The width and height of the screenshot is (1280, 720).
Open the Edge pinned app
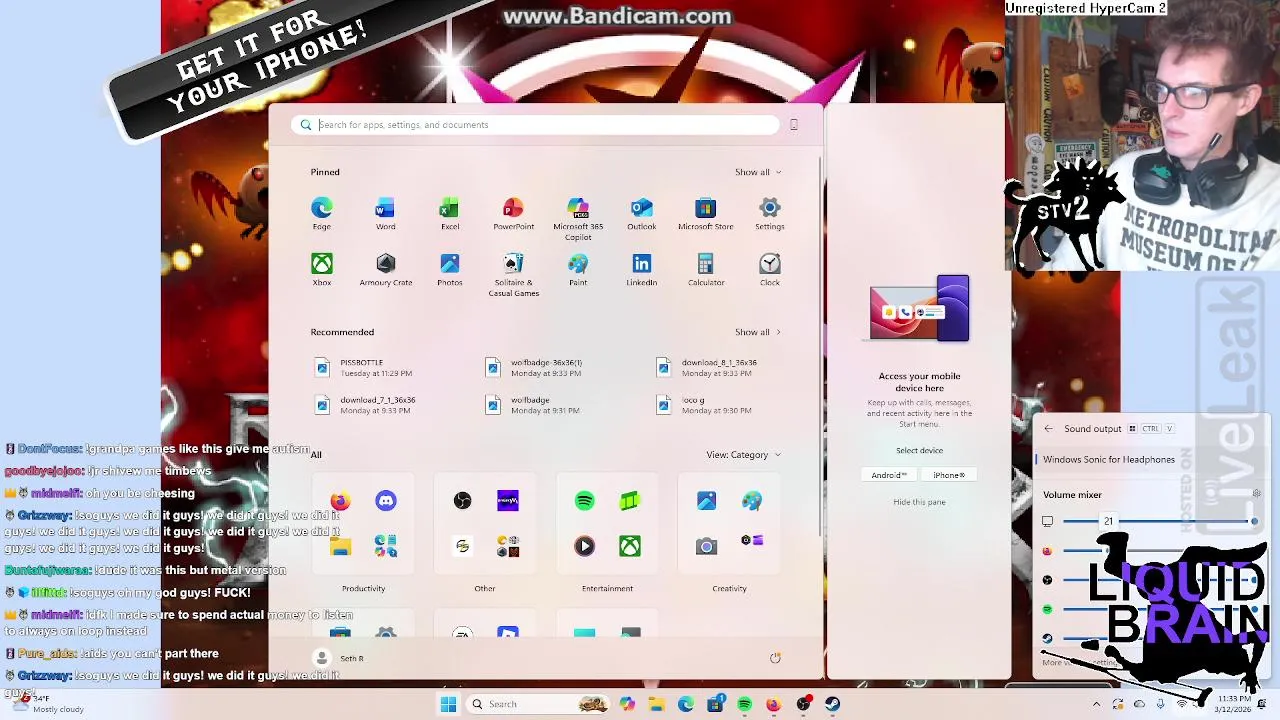321,213
